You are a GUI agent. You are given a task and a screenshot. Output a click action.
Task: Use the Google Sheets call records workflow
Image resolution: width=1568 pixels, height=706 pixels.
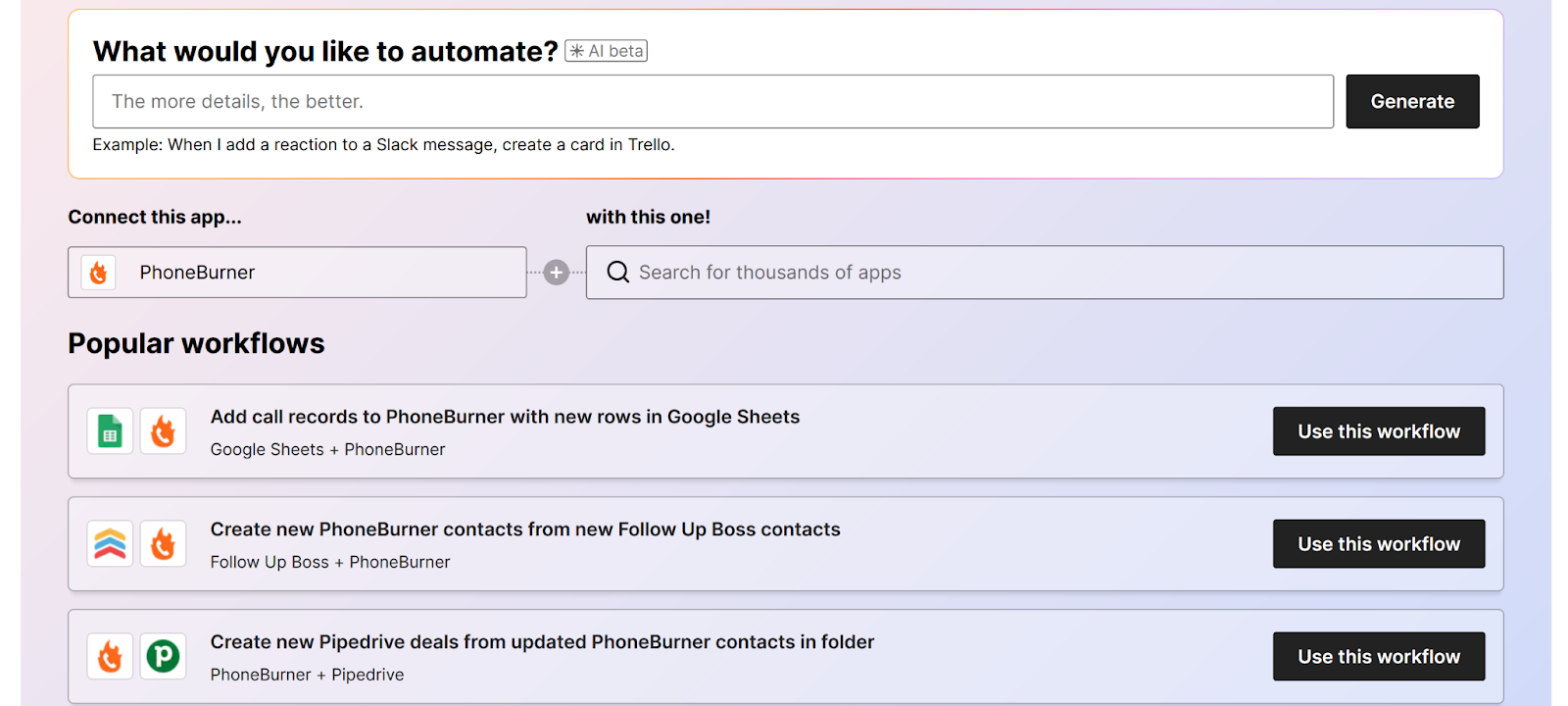tap(1379, 431)
